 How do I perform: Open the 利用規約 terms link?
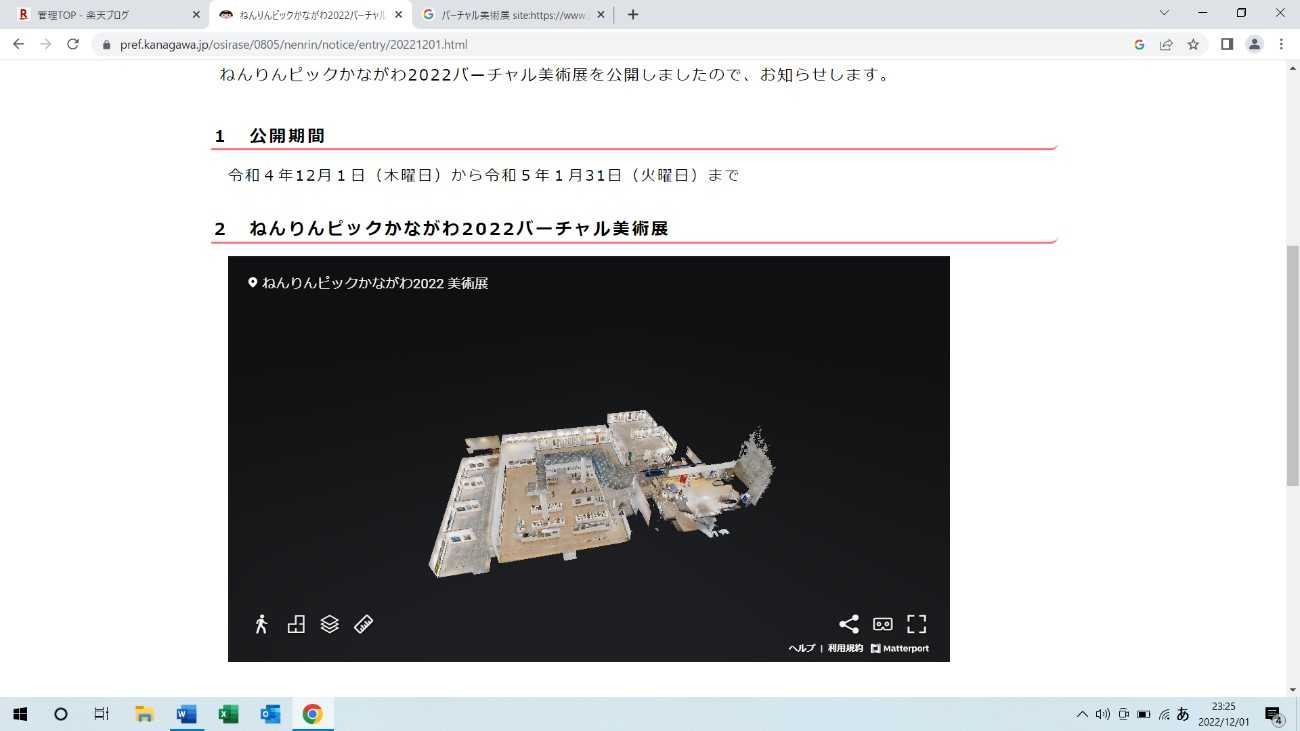843,648
